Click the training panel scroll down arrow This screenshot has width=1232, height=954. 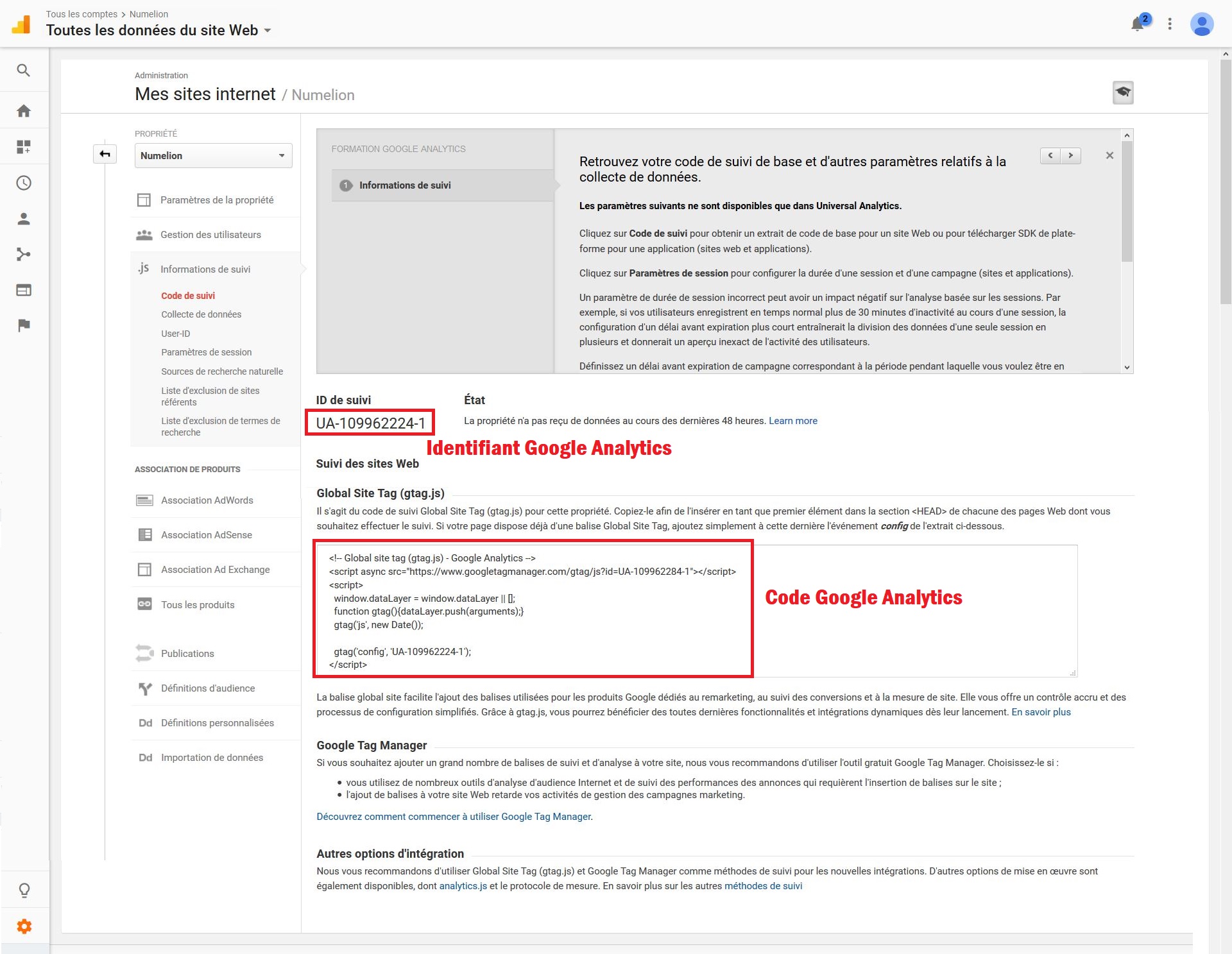[1127, 368]
